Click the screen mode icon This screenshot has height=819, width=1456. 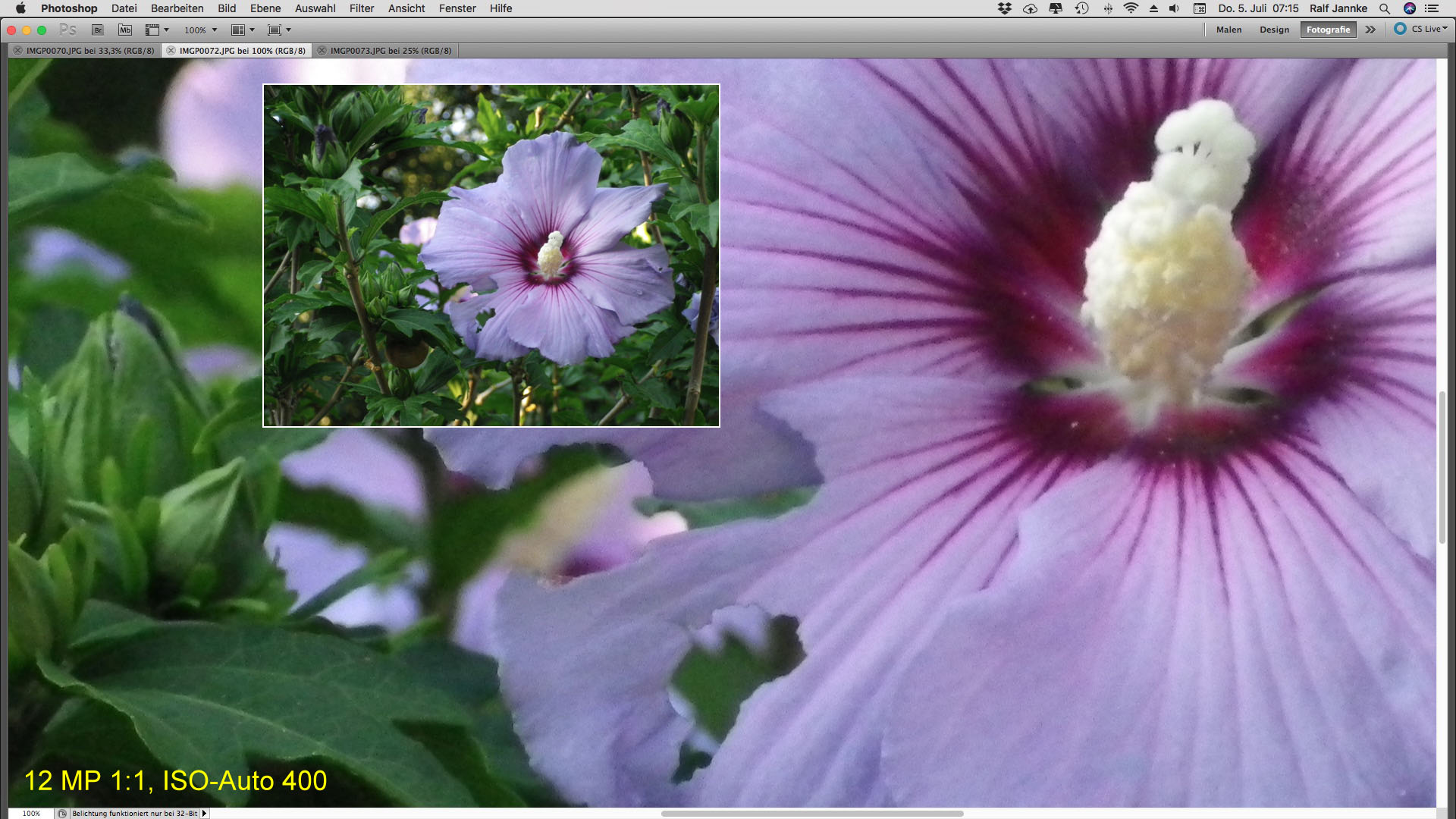[x=275, y=30]
